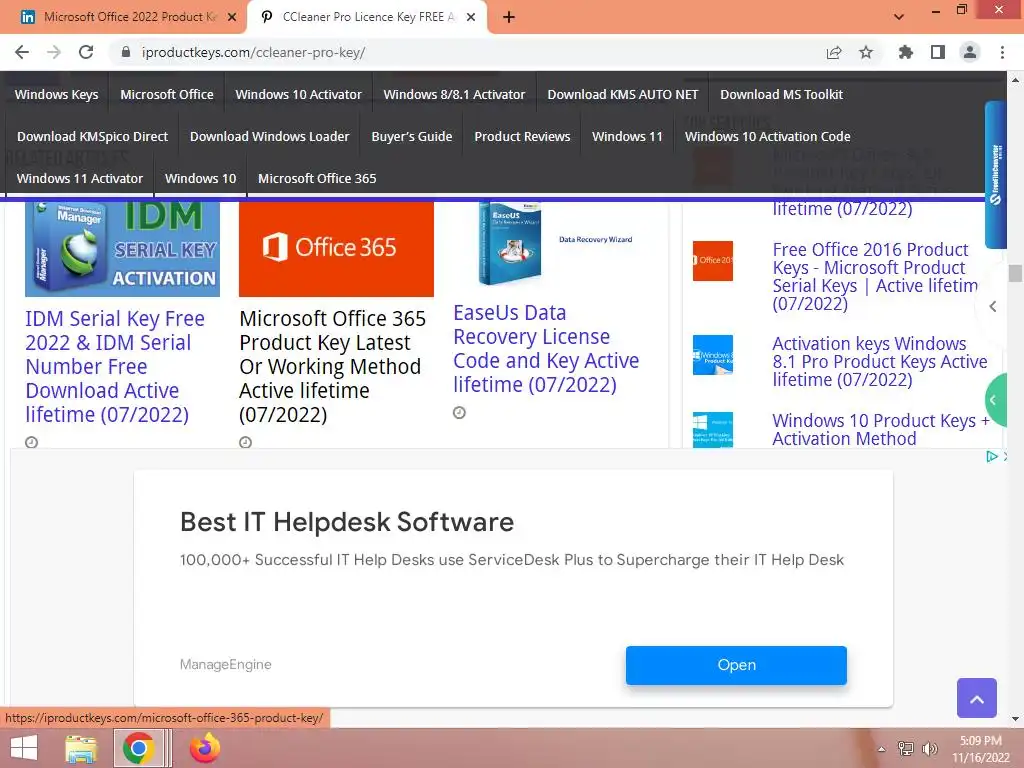This screenshot has height=768, width=1024.
Task: Expand the white side arrow panel
Action: (993, 306)
